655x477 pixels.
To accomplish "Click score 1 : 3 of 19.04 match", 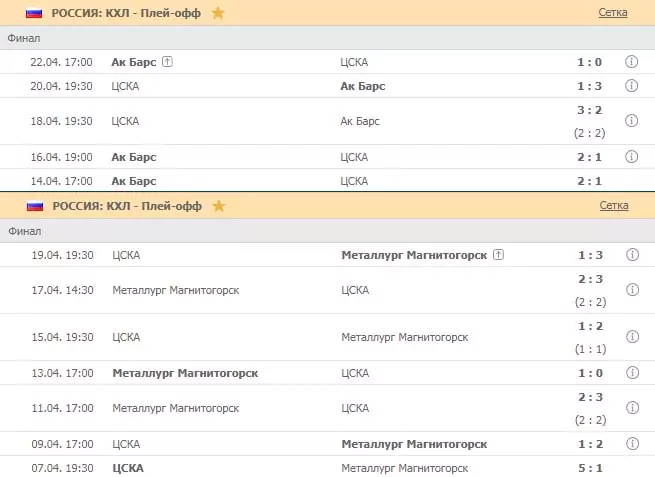I will tap(591, 255).
